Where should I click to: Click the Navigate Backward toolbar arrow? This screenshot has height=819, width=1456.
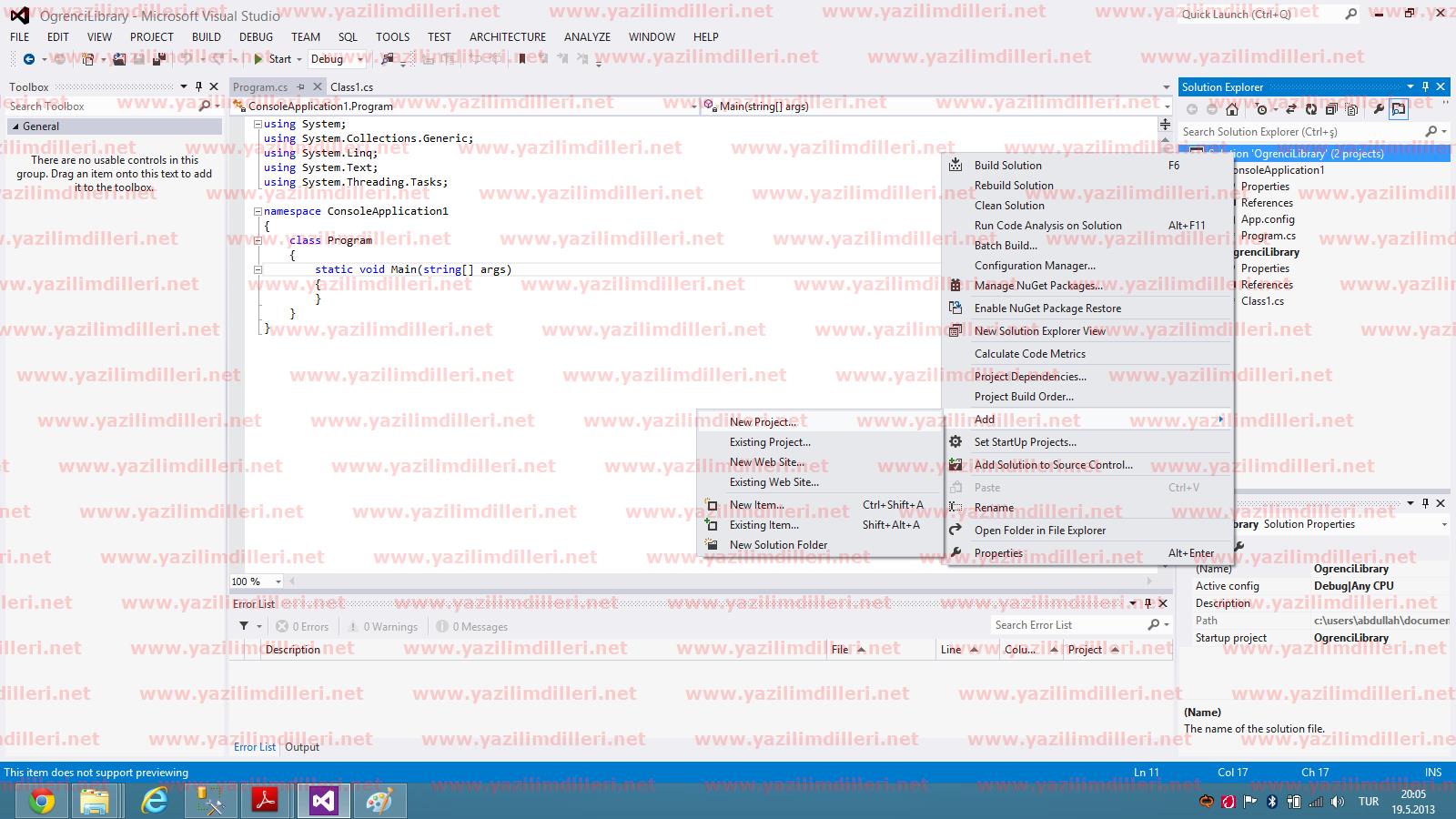click(29, 59)
